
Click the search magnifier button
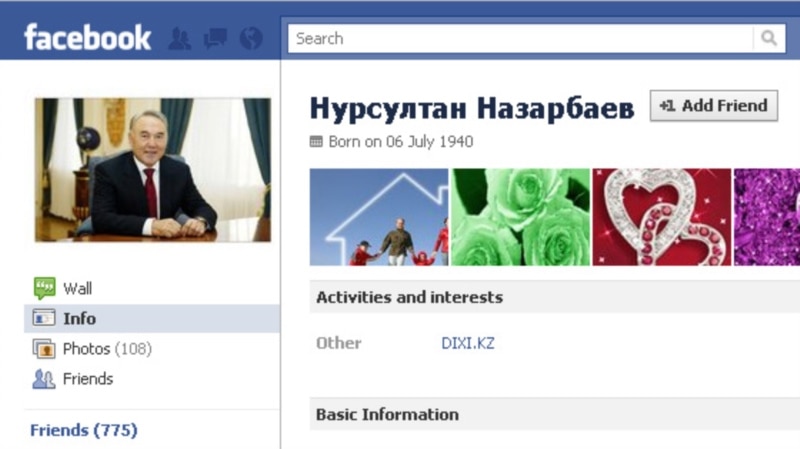[x=768, y=38]
